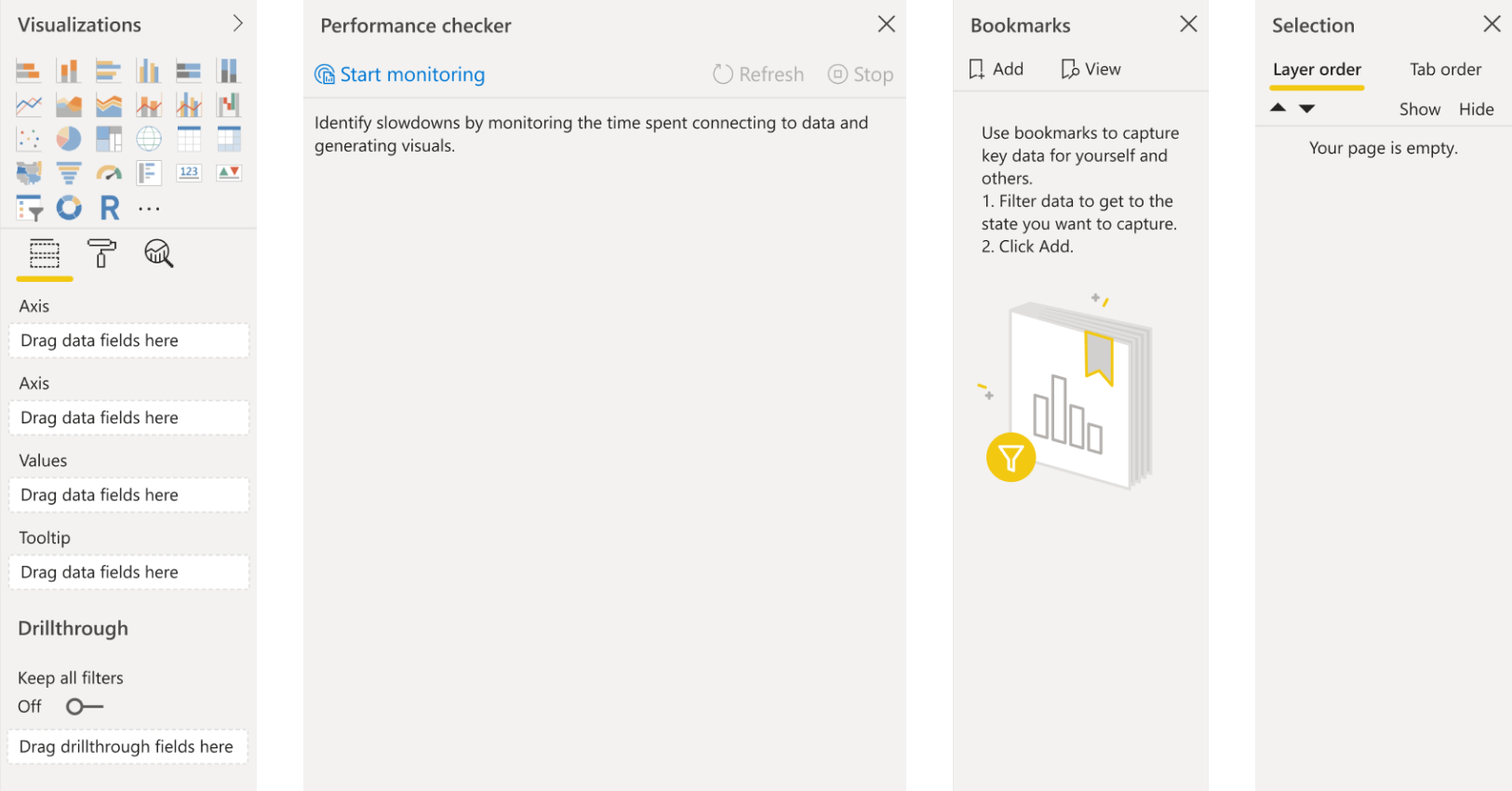This screenshot has height=791, width=1512.
Task: Open the bookmarks View option
Action: pyautogui.click(x=1091, y=69)
